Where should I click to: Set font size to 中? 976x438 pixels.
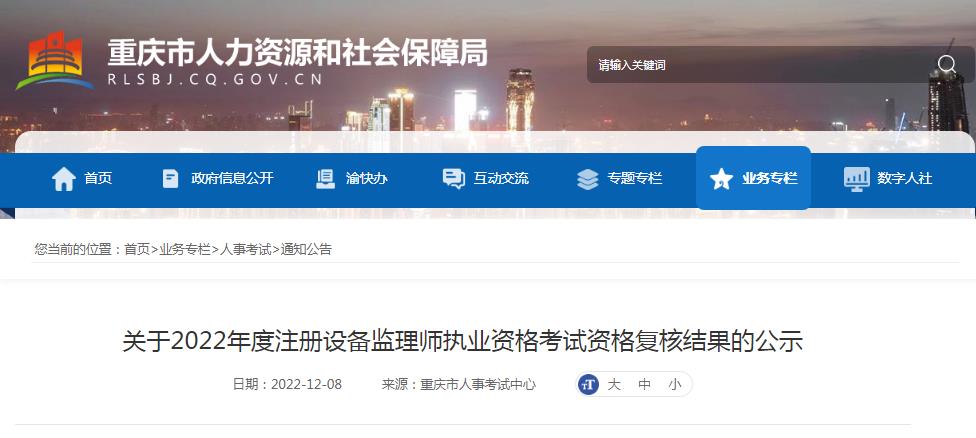(x=644, y=384)
